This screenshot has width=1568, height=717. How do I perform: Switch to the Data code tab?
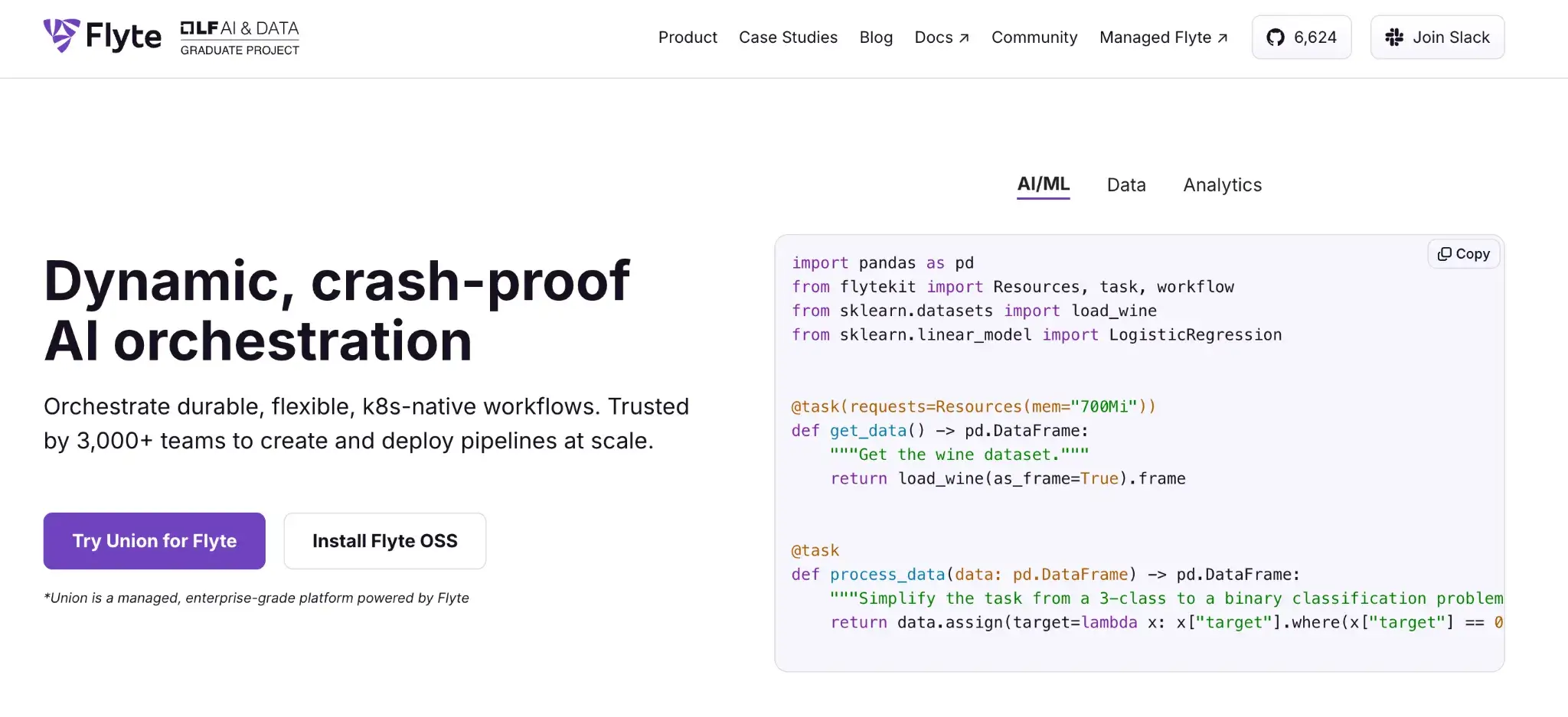tap(1125, 185)
